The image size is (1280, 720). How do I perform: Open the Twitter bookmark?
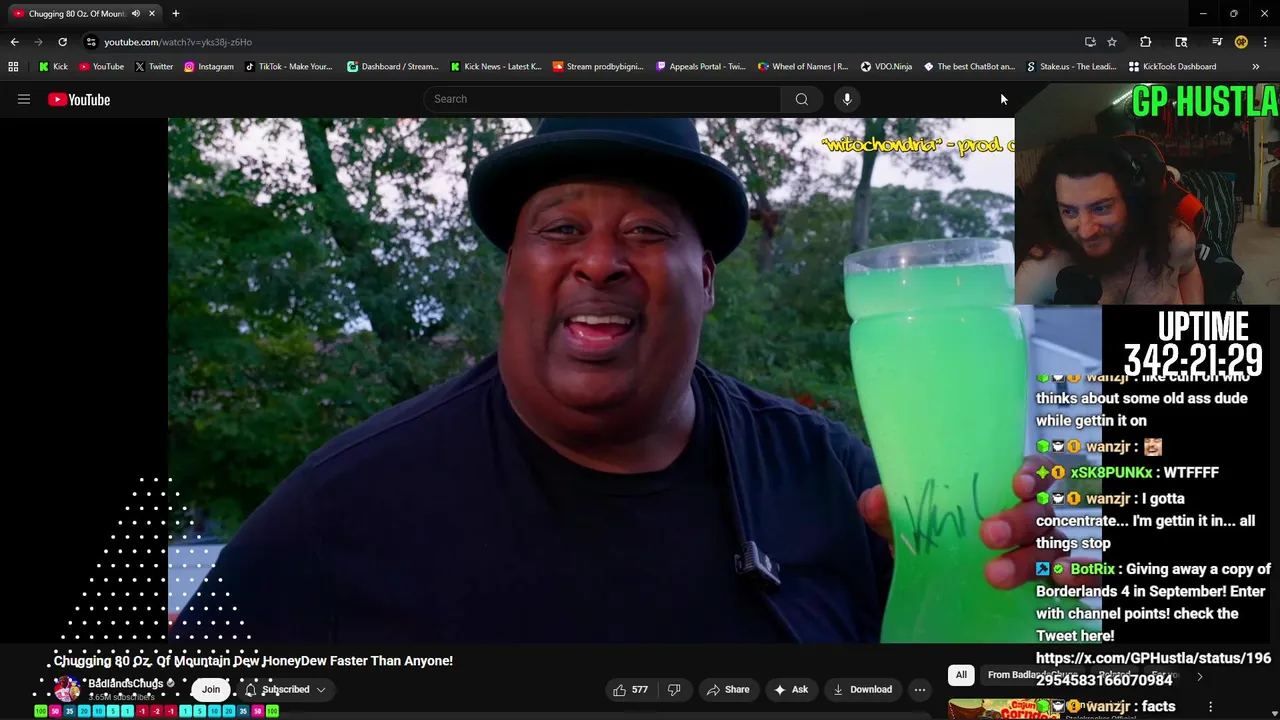[153, 67]
